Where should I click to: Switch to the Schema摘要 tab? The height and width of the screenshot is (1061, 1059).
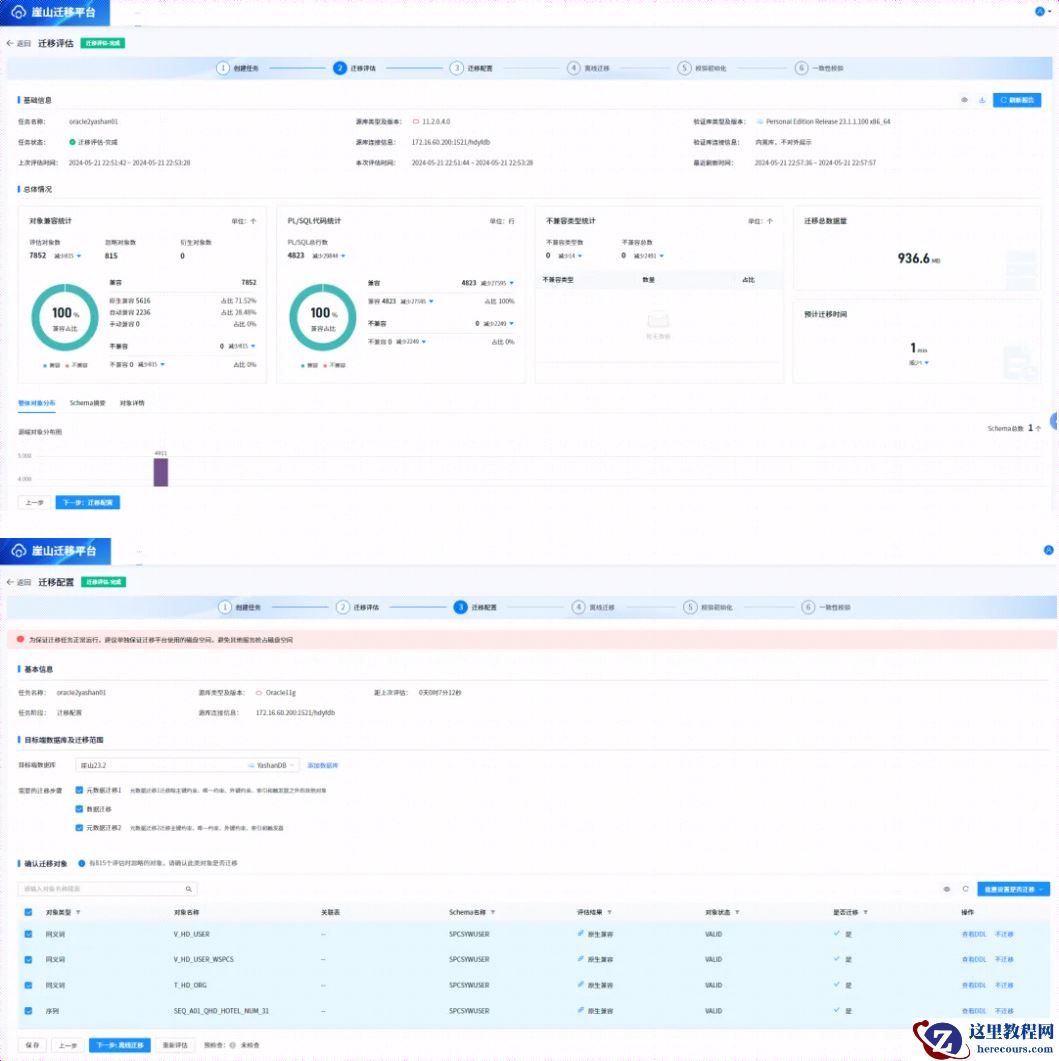[88, 403]
